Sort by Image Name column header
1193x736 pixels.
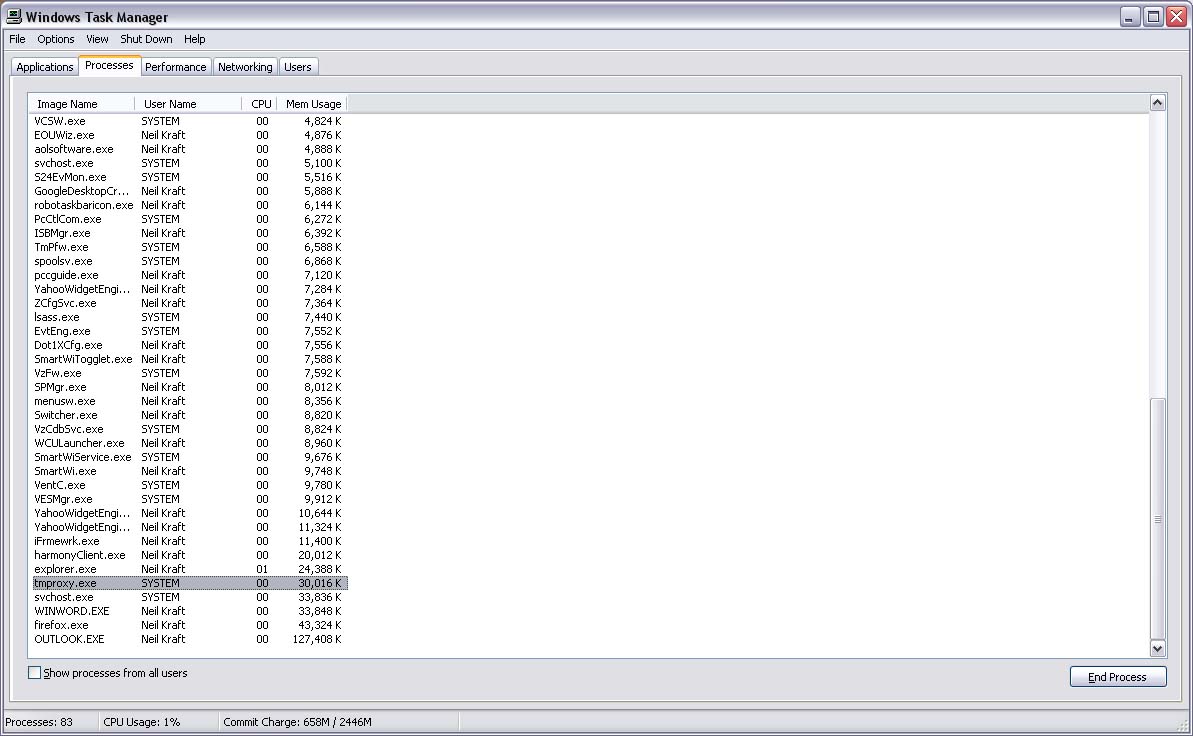pos(81,104)
